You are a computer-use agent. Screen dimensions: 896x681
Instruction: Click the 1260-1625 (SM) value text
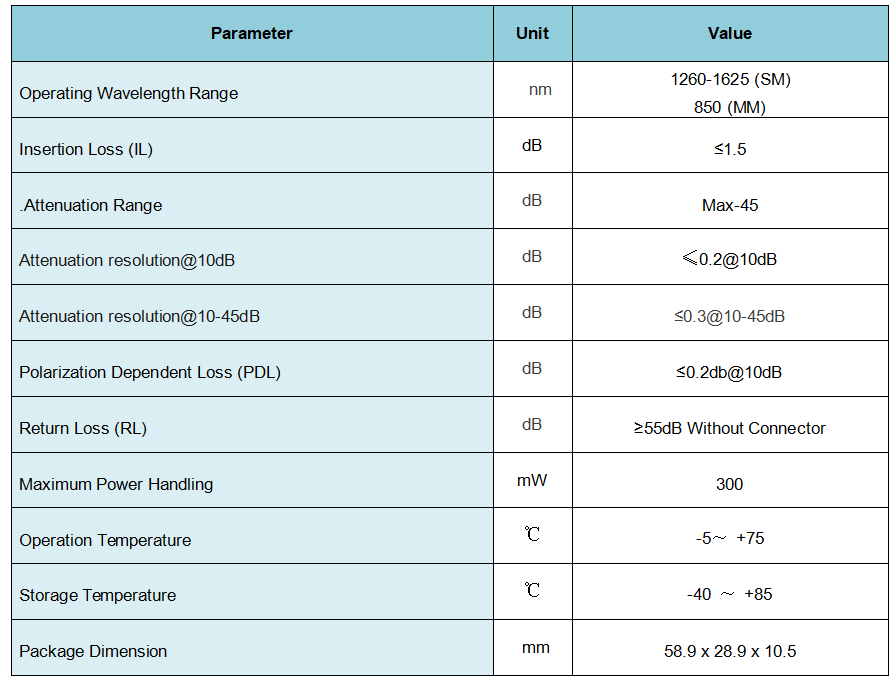[x=730, y=80]
